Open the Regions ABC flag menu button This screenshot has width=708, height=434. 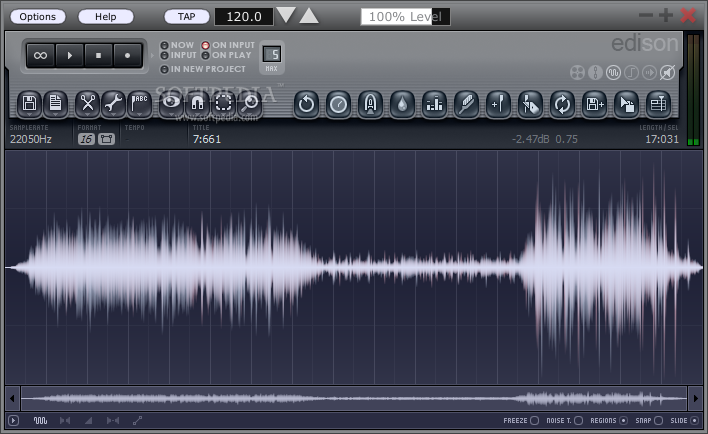tap(140, 104)
